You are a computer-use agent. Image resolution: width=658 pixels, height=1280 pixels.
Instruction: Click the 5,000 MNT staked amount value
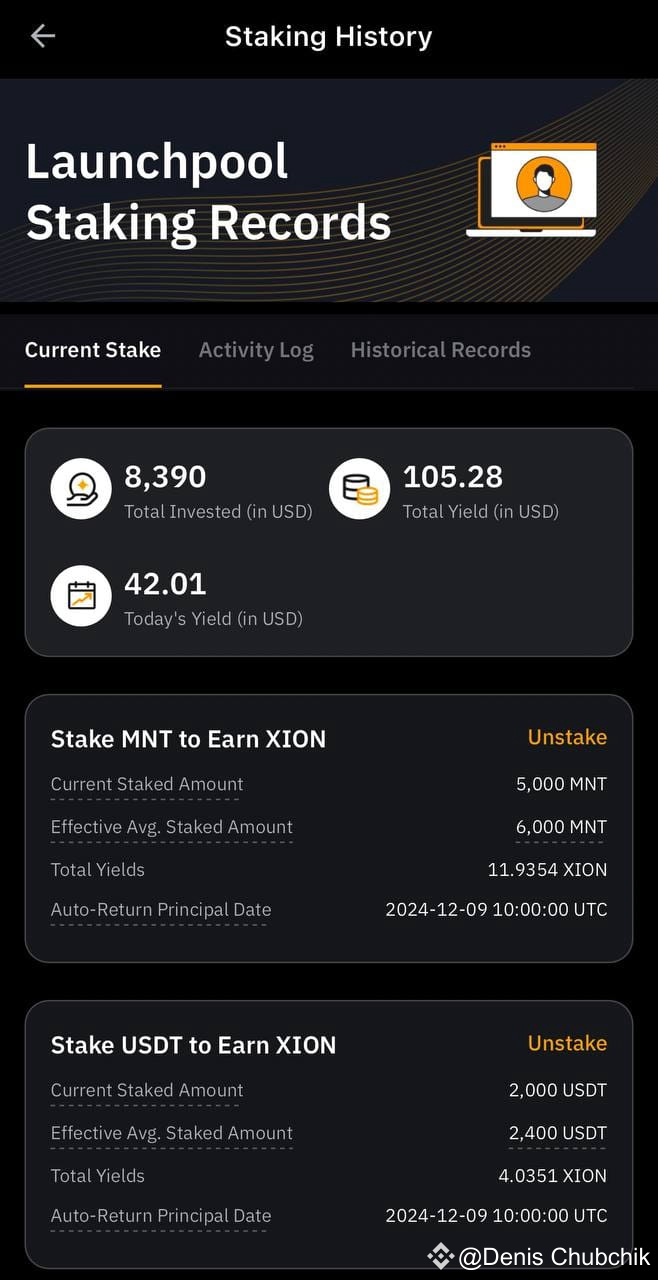(560, 784)
